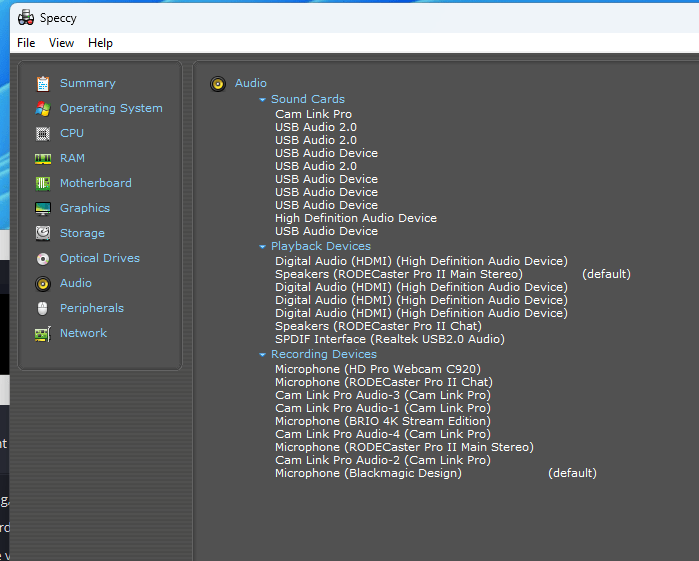Click the Audio header title
Image resolution: width=699 pixels, height=561 pixels.
(251, 83)
